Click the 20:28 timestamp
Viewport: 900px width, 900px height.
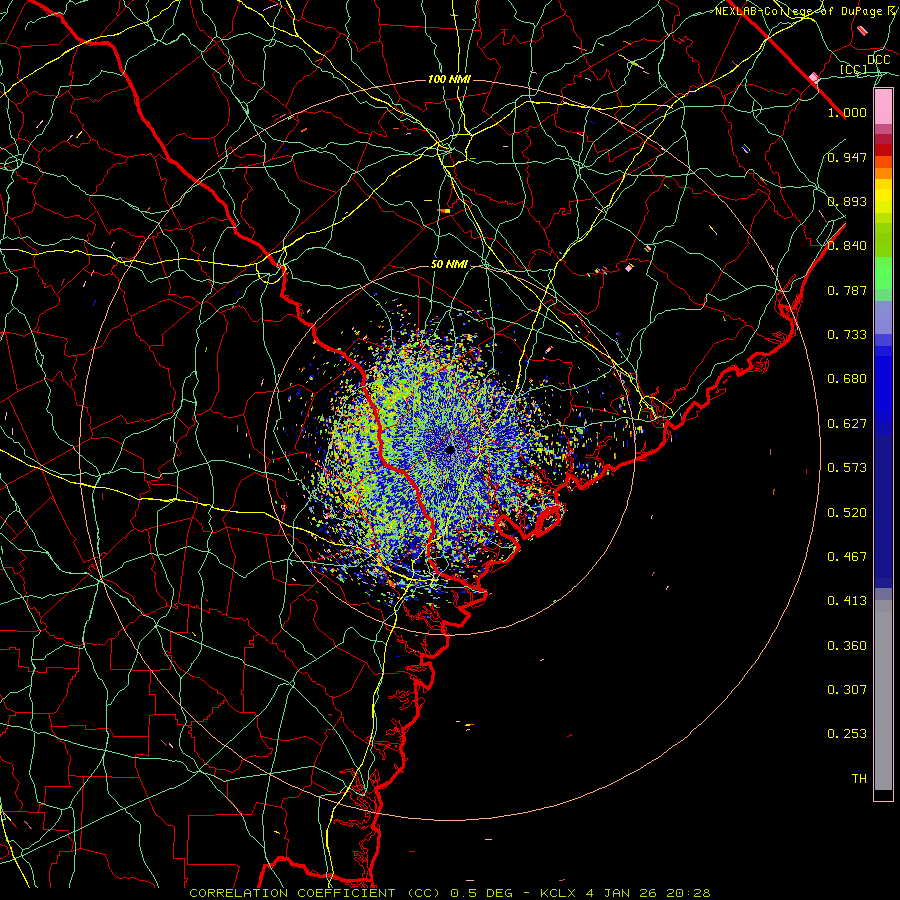(x=689, y=893)
